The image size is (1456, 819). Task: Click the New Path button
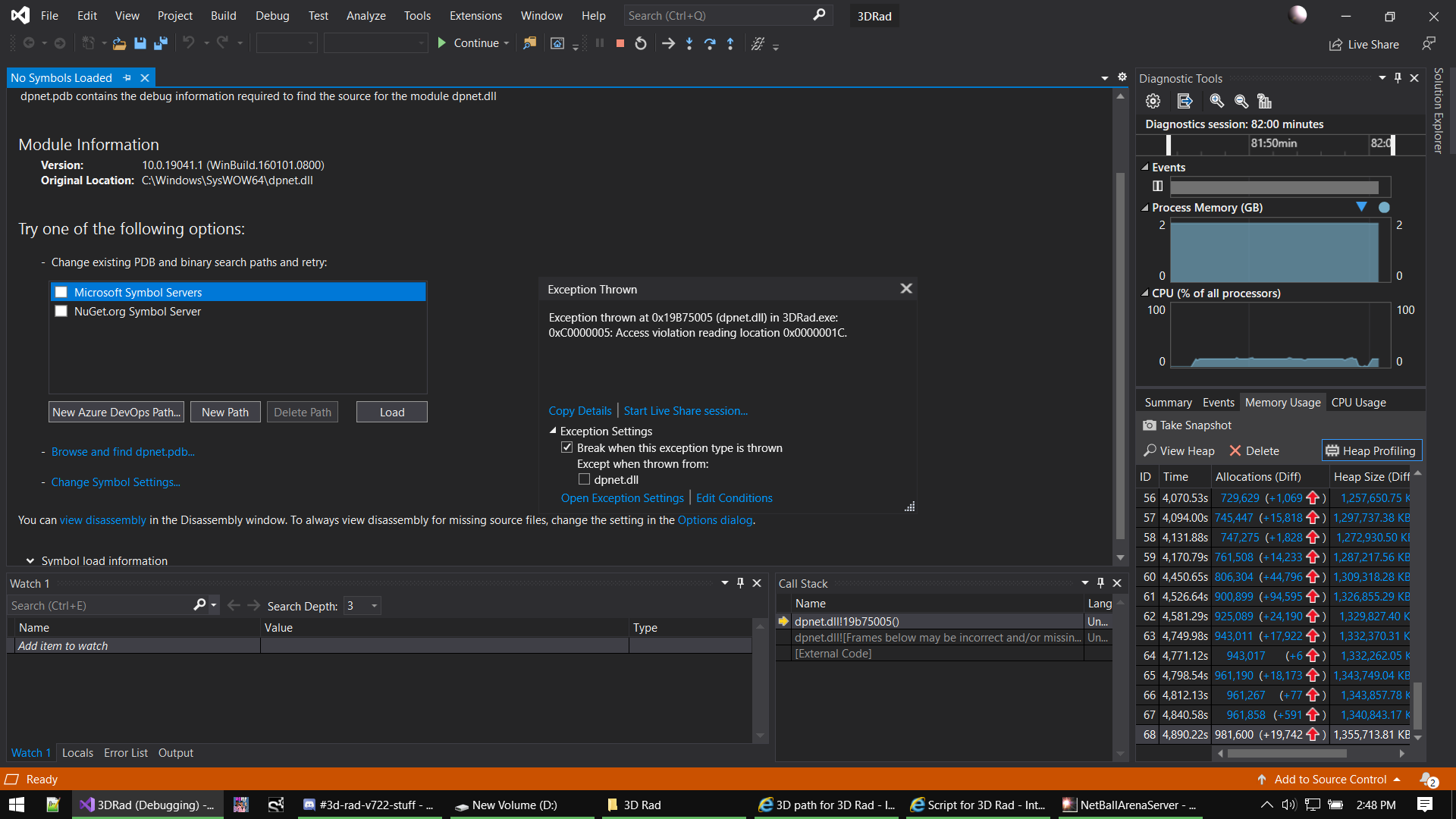click(x=225, y=412)
